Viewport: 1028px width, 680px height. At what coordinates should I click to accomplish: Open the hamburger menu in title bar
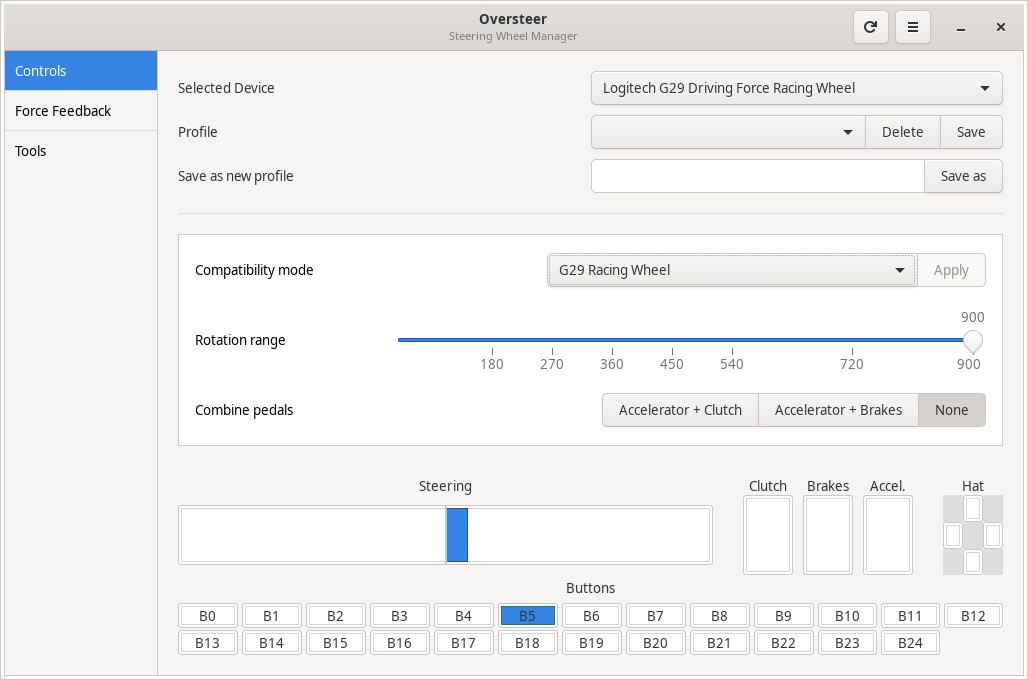tap(912, 28)
